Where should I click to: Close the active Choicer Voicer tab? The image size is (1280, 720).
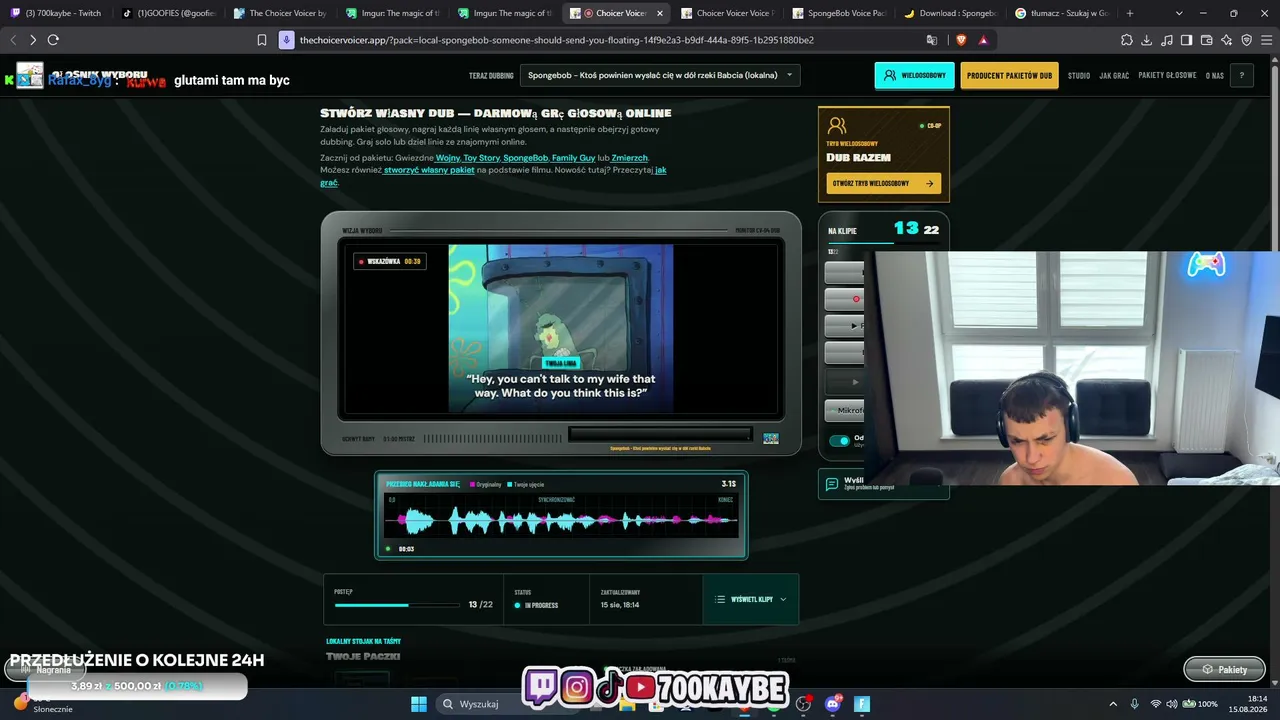pyautogui.click(x=660, y=13)
